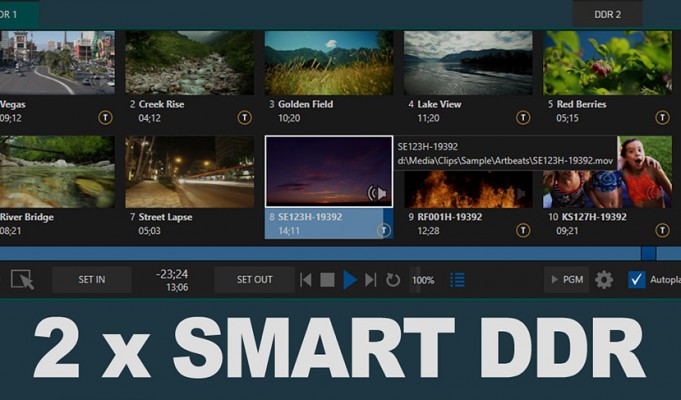
Task: Click the clip selection cursor icon
Action: pos(23,279)
